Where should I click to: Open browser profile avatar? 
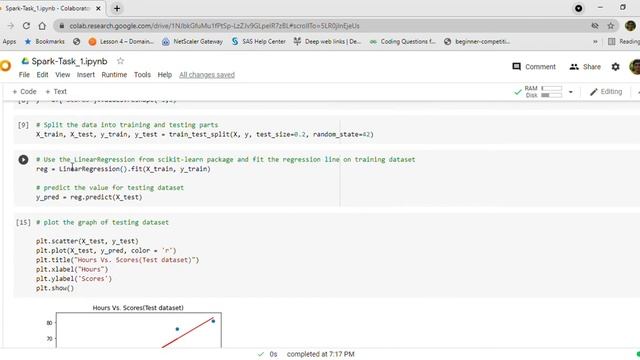tap(630, 26)
